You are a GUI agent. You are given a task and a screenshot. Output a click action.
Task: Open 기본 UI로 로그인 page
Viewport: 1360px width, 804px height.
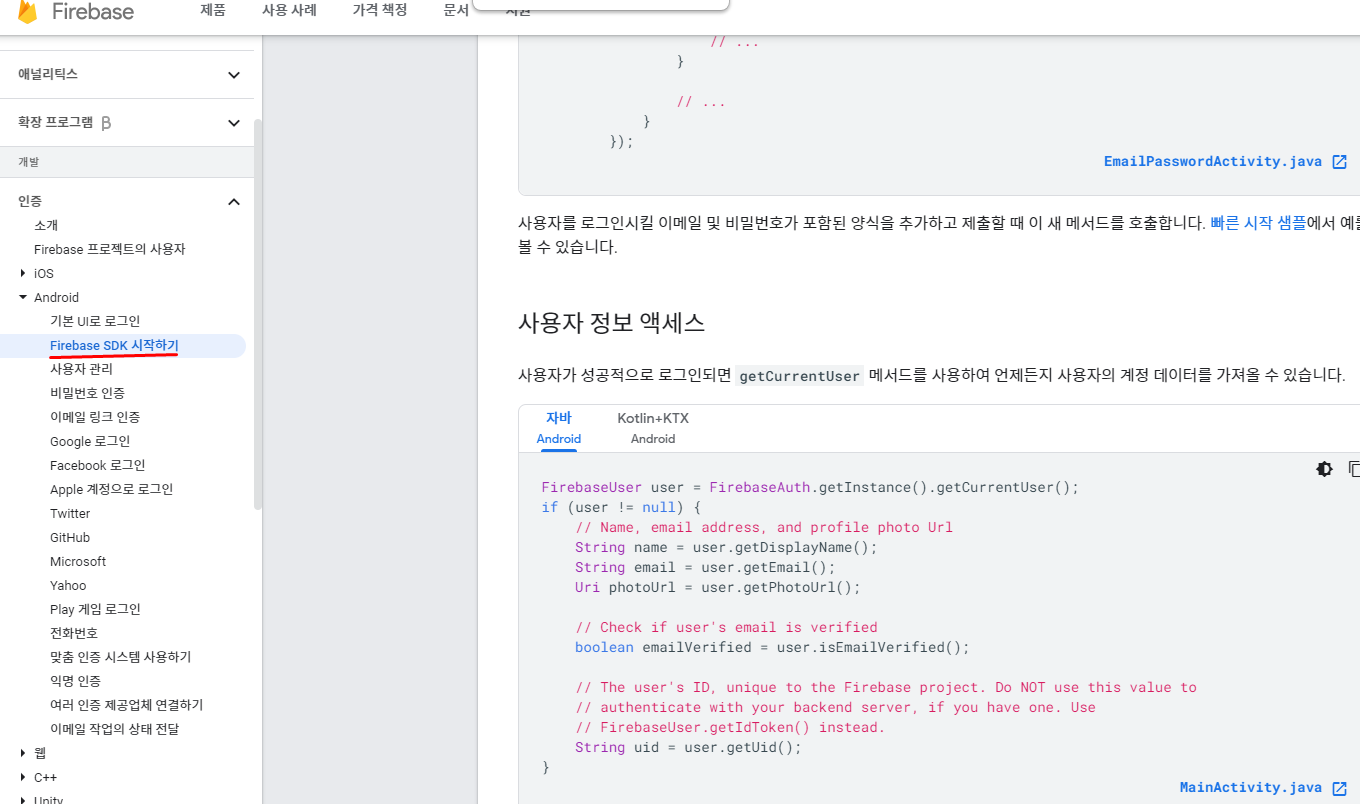click(95, 322)
